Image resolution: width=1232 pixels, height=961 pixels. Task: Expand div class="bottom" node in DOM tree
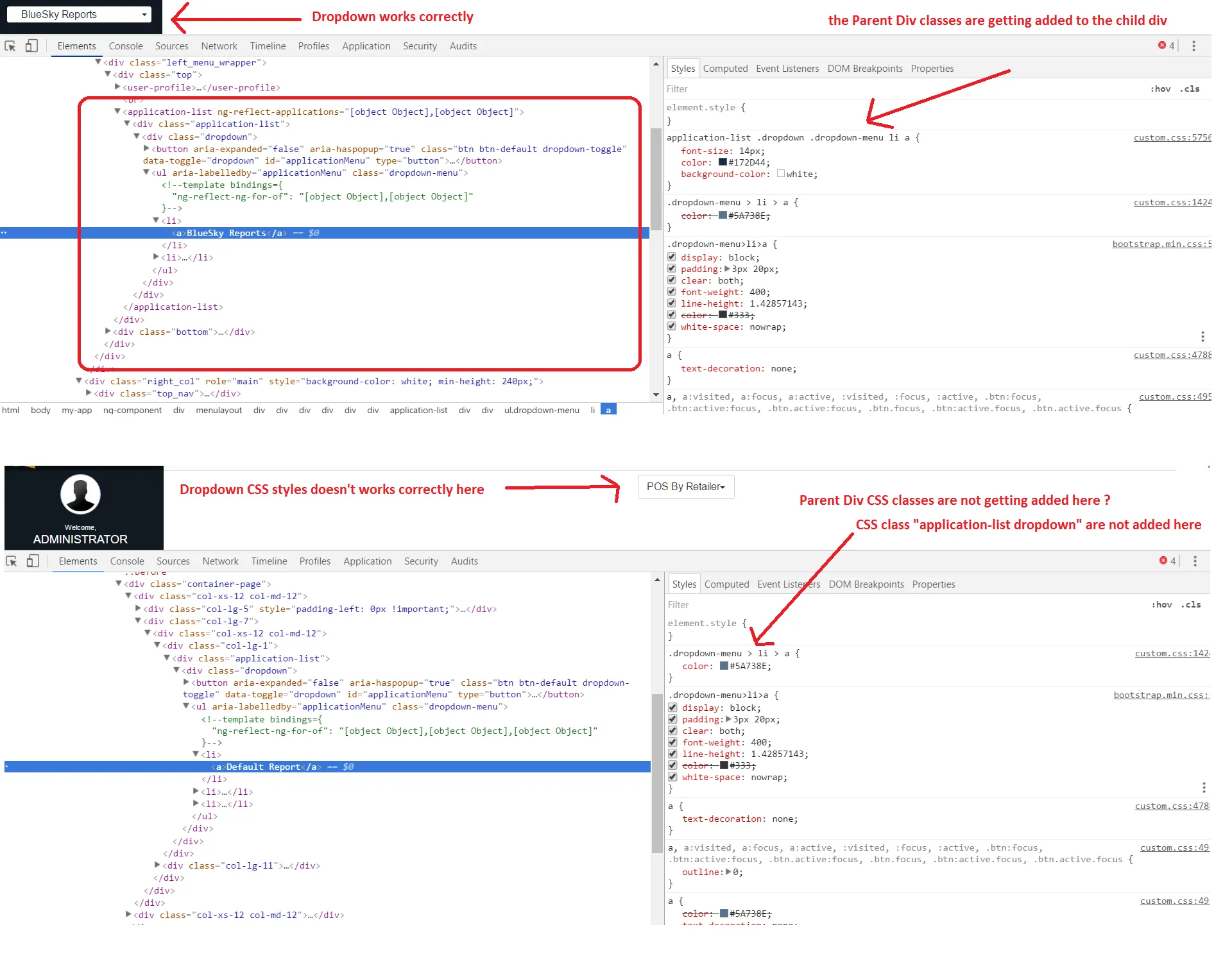coord(108,331)
